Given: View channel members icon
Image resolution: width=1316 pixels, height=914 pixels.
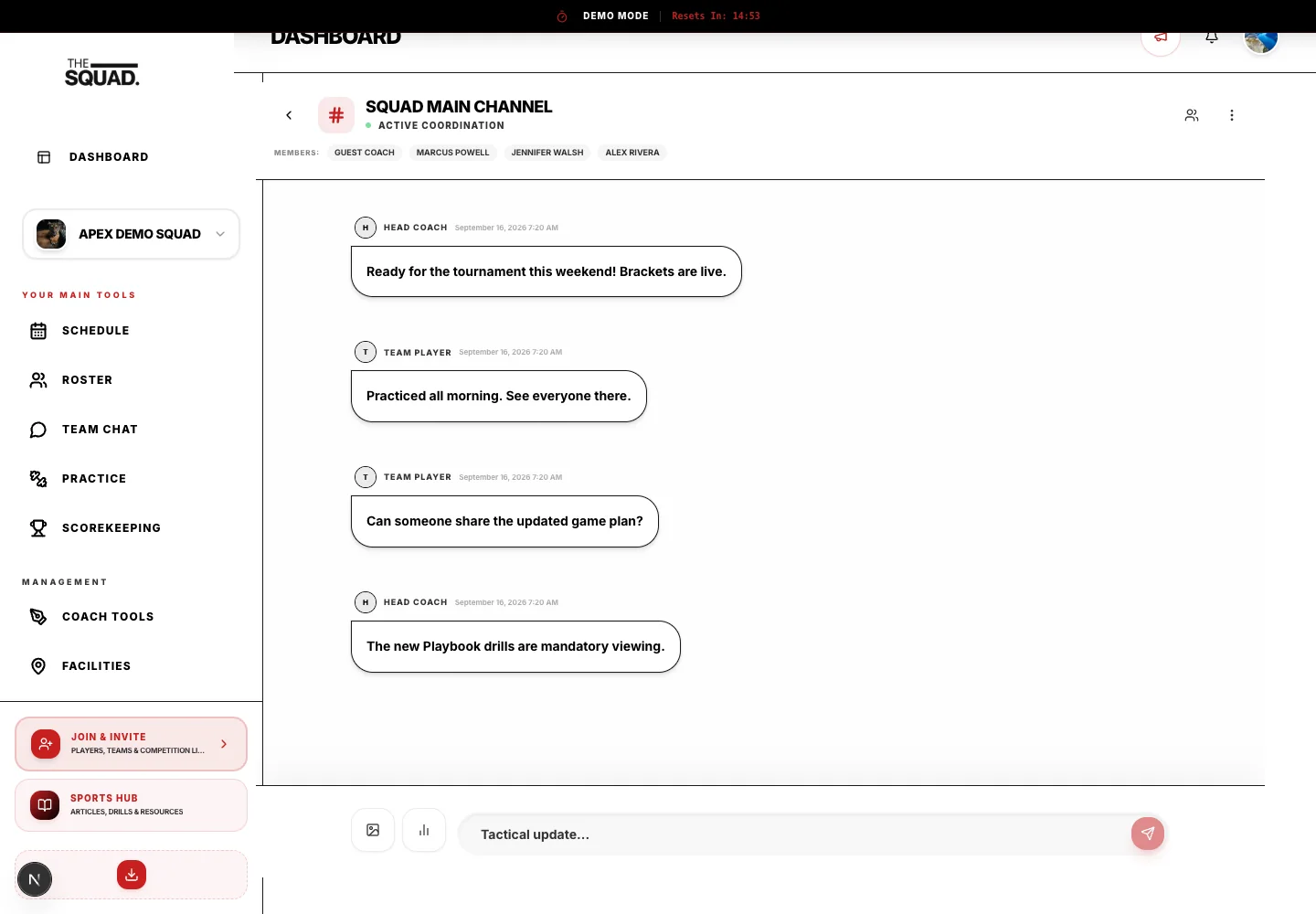Looking at the screenshot, I should pos(1192,115).
